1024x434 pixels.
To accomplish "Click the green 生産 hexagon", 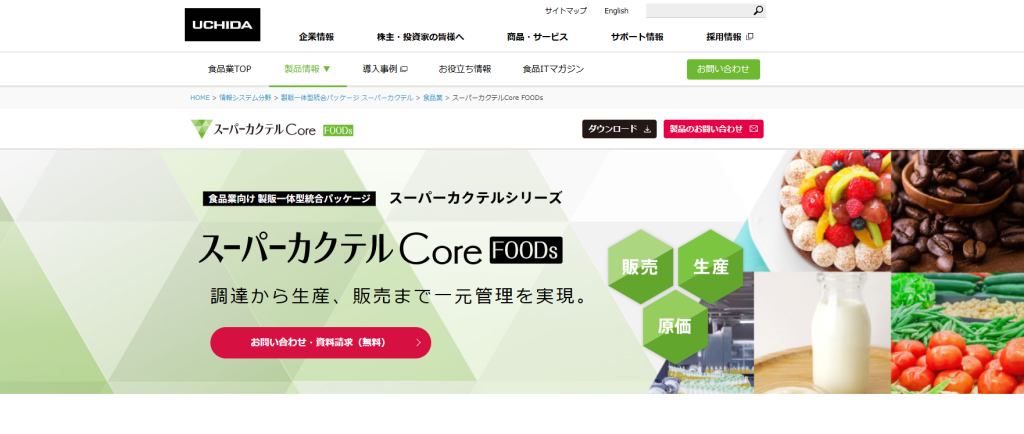I will pos(711,266).
